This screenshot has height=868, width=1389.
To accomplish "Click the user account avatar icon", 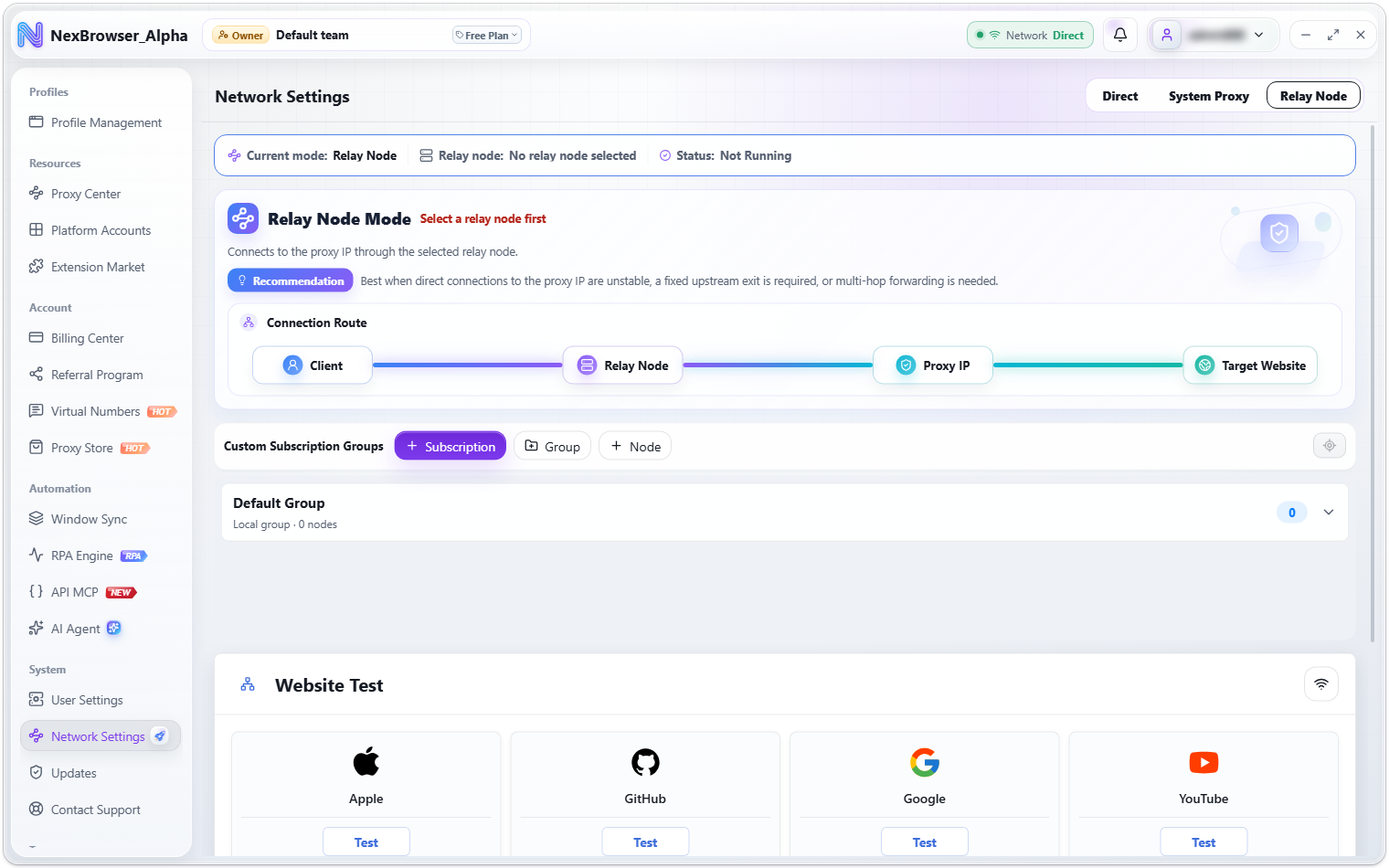I will [x=1167, y=35].
